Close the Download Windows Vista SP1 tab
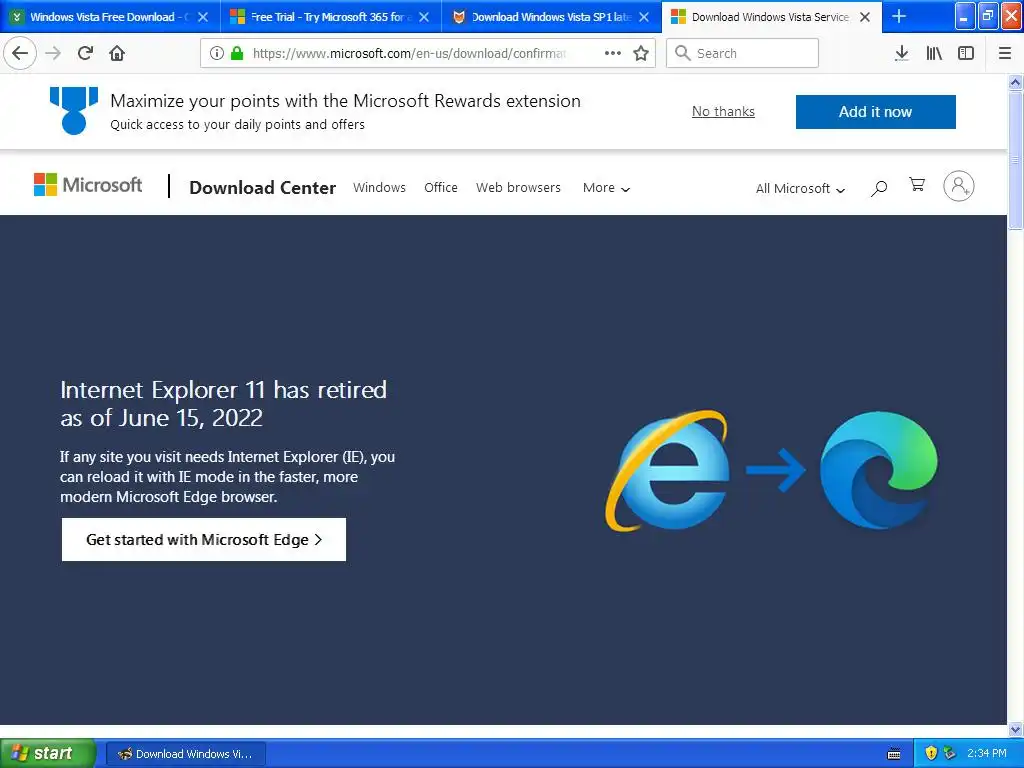 (x=644, y=17)
